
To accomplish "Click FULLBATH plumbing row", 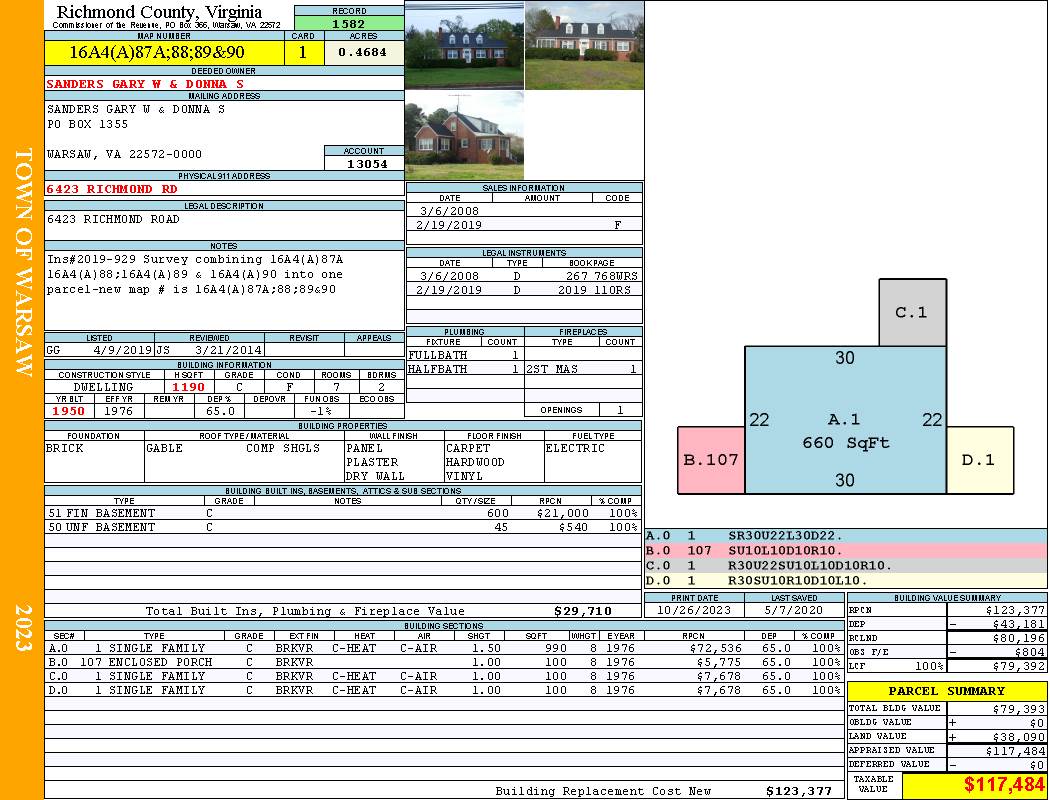I will [465, 355].
